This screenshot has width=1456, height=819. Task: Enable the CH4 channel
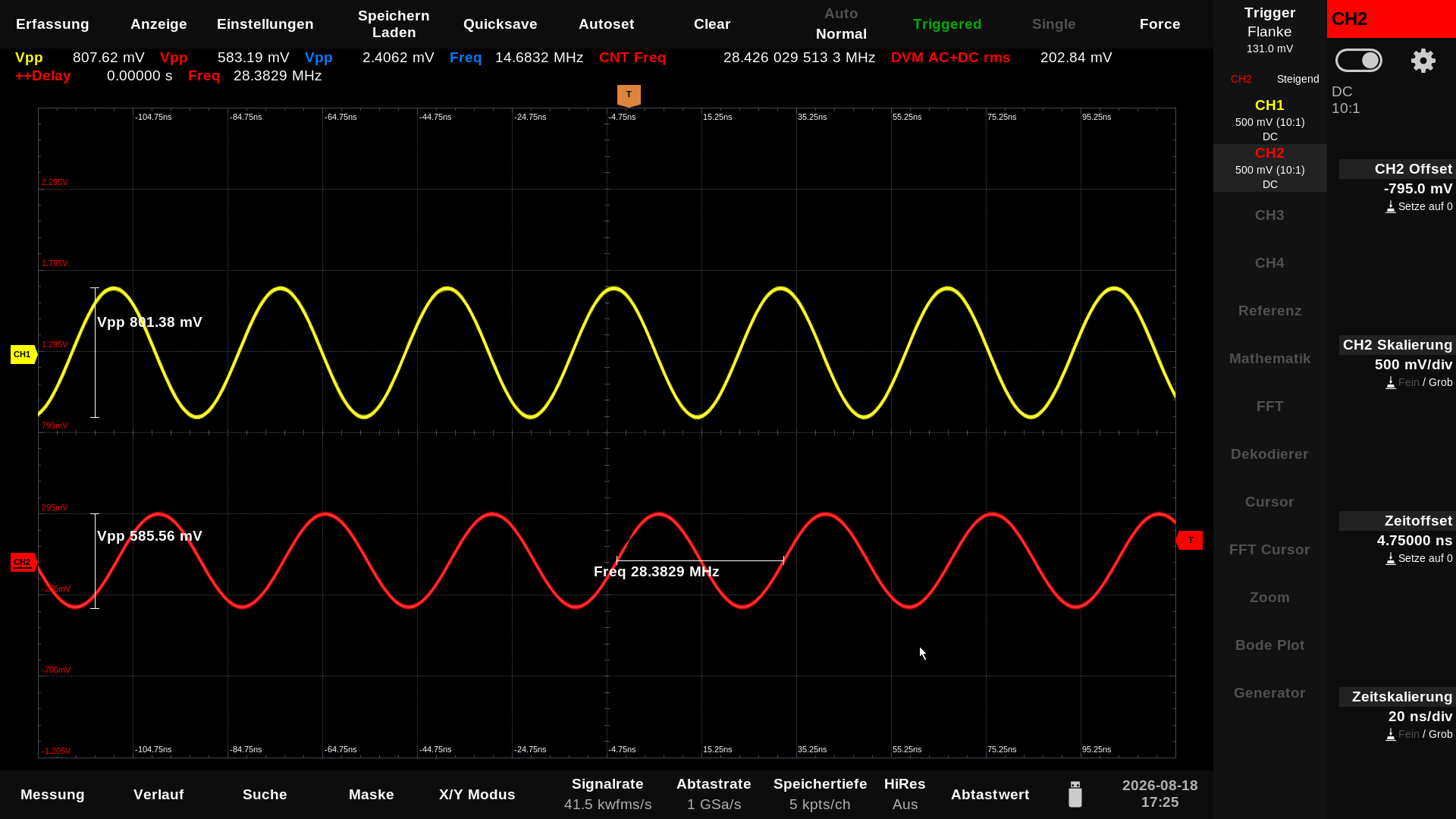[1269, 263]
